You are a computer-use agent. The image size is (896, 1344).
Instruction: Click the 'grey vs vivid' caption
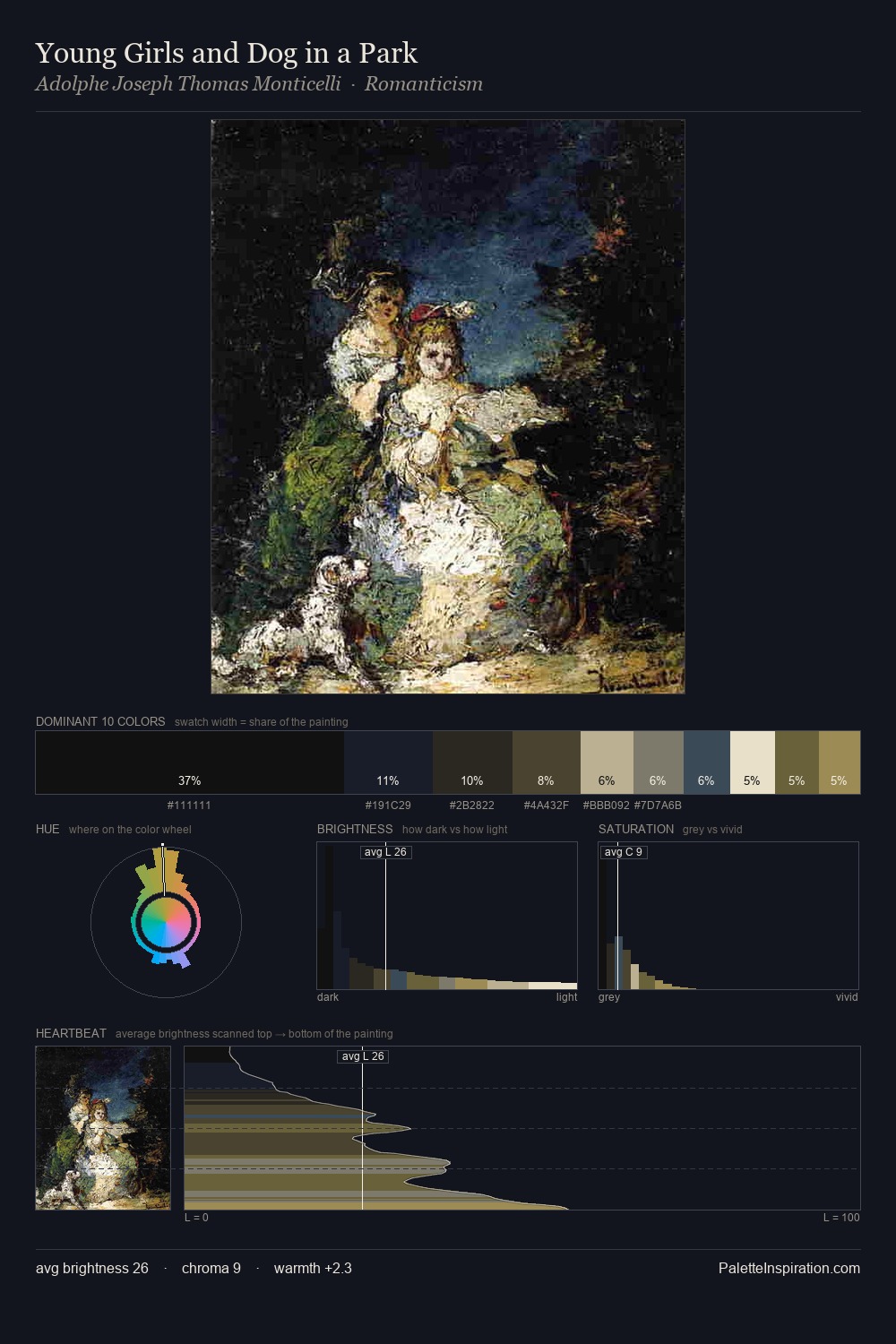712,830
